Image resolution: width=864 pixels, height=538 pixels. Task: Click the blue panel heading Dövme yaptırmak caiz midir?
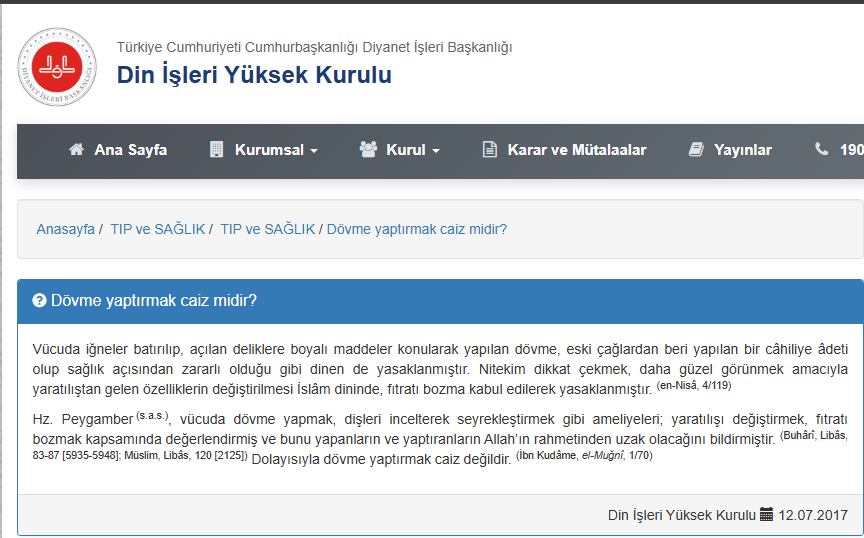[154, 300]
